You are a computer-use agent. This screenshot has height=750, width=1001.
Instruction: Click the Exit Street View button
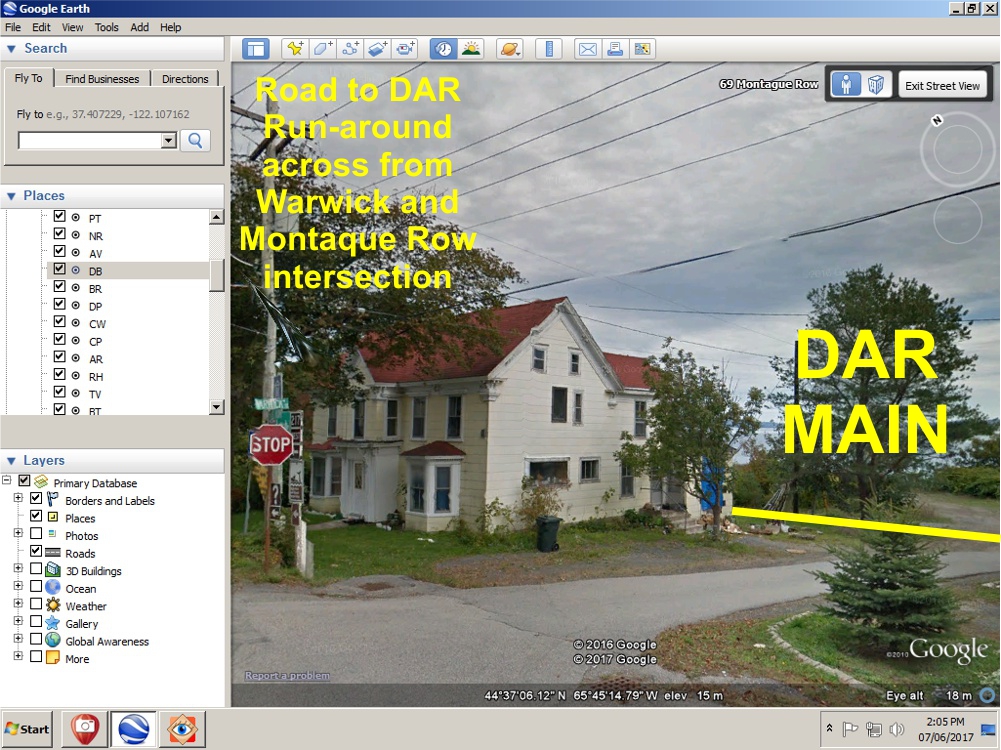(942, 86)
